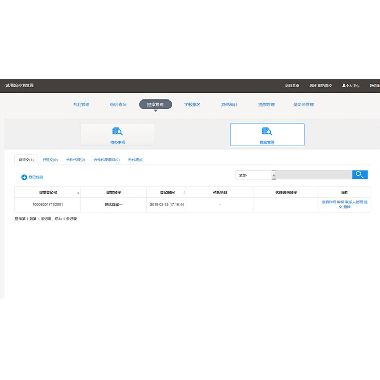This screenshot has width=380, height=380.
Task: Click the blue plus add-new icon
Action: (x=24, y=177)
